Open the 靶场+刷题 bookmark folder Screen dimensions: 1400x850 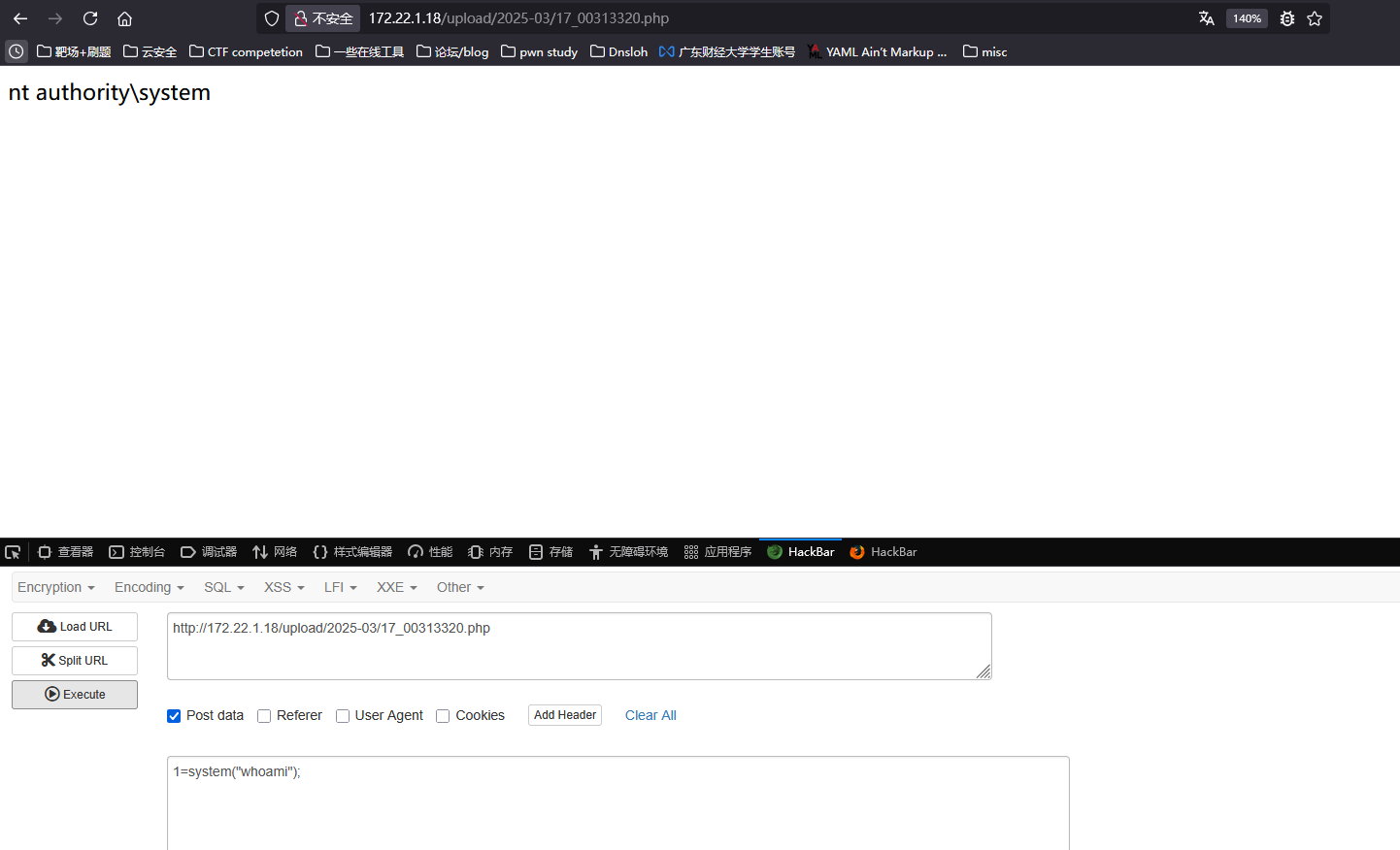[74, 51]
